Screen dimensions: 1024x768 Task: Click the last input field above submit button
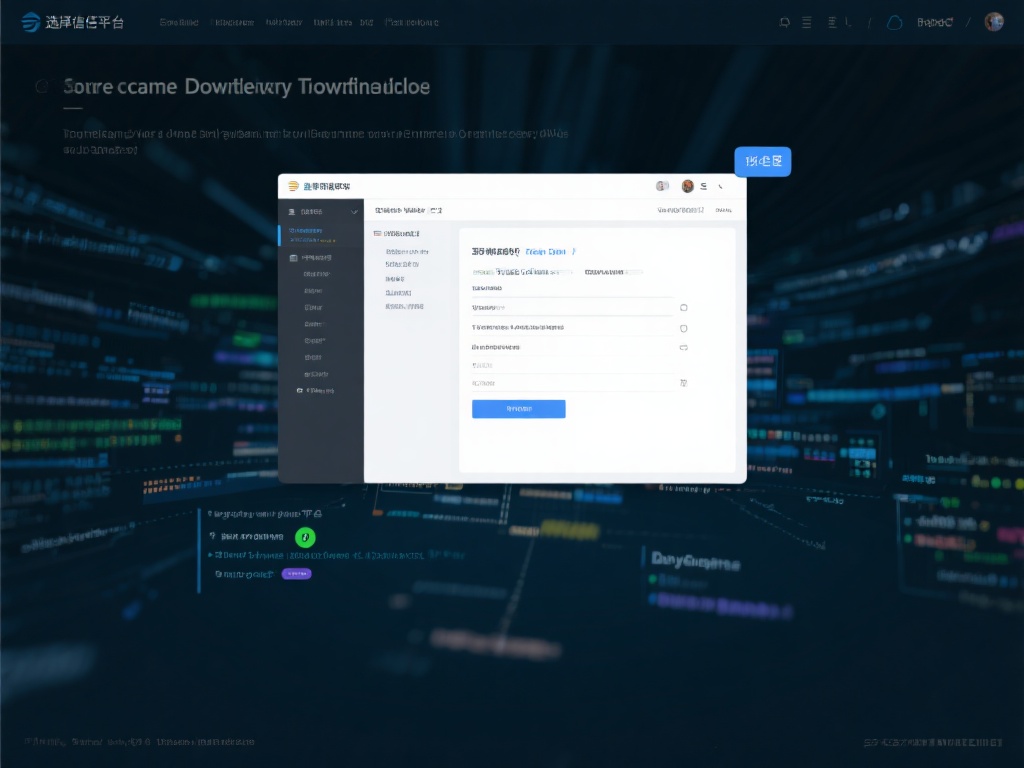pos(570,383)
